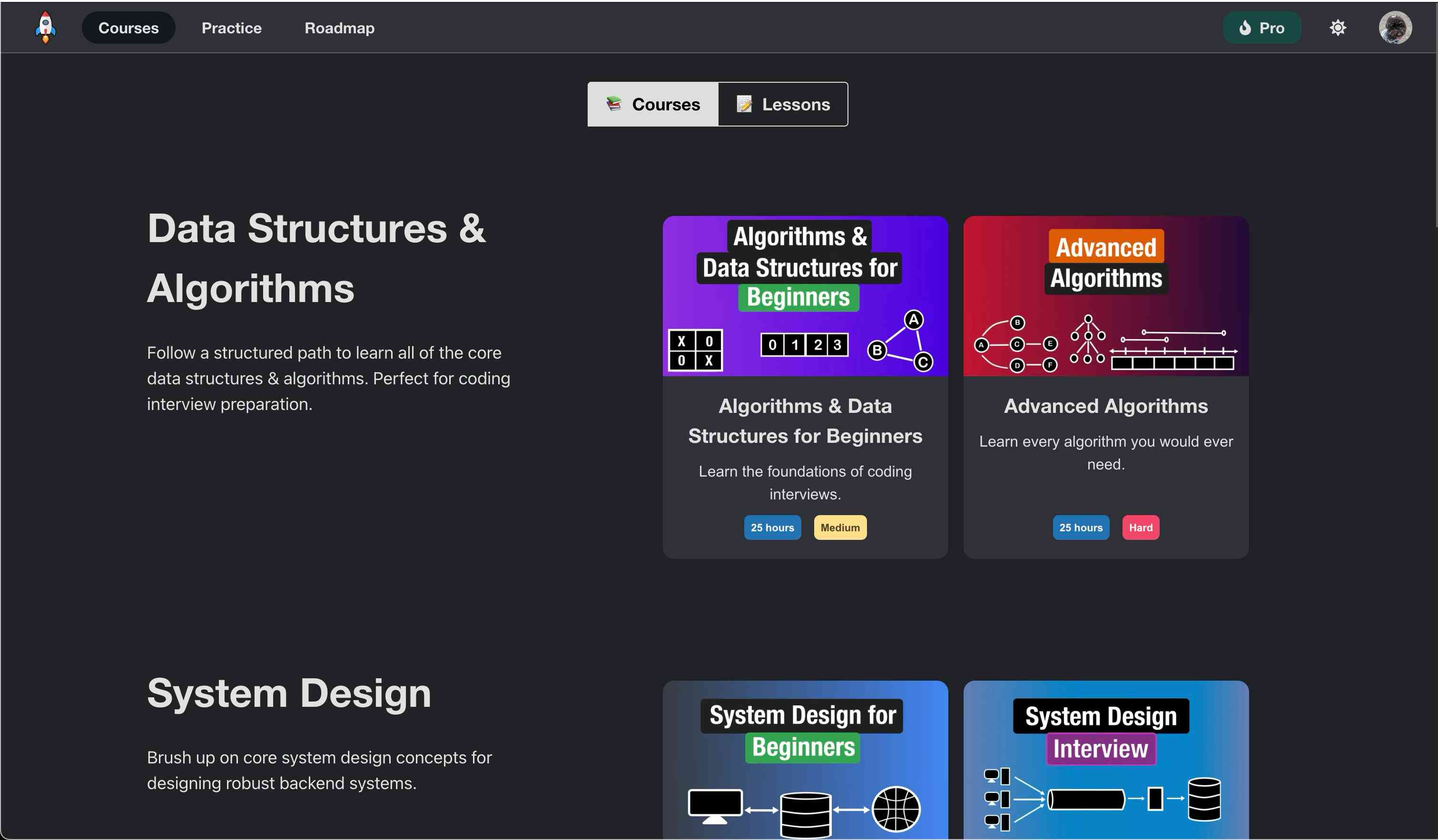Click the 25 hours badge on Advanced Algorithms
The width and height of the screenshot is (1438, 840).
1080,527
